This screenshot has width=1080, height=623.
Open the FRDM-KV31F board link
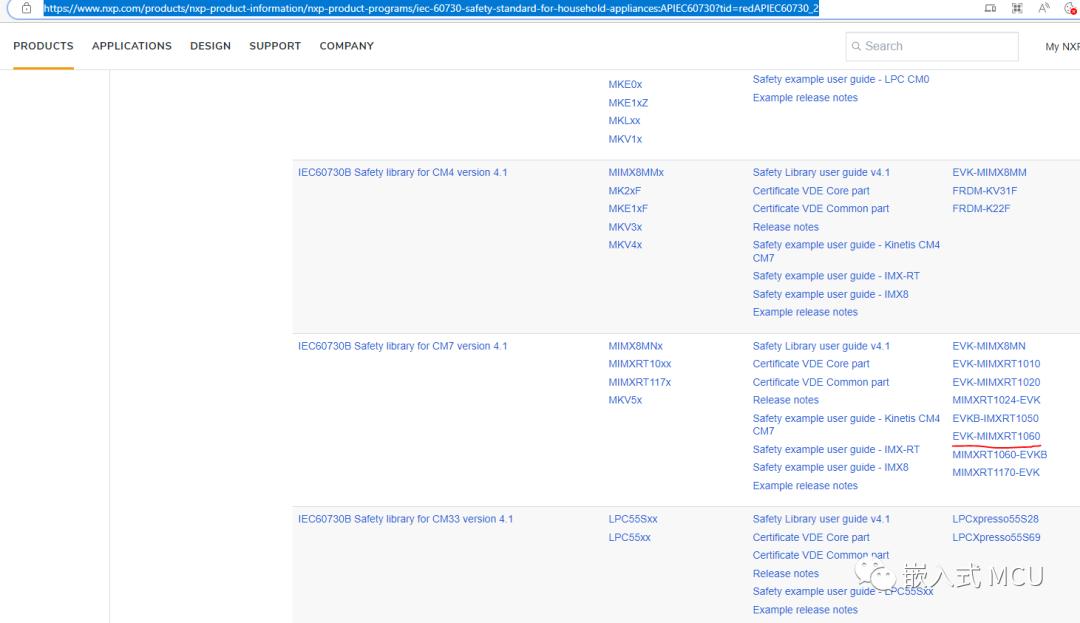(x=984, y=191)
